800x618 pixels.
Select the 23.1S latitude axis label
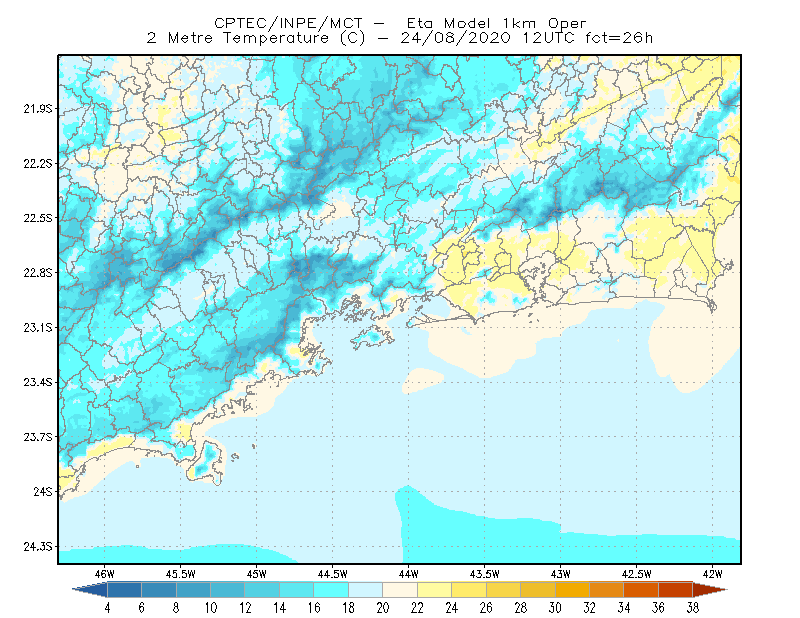37,327
